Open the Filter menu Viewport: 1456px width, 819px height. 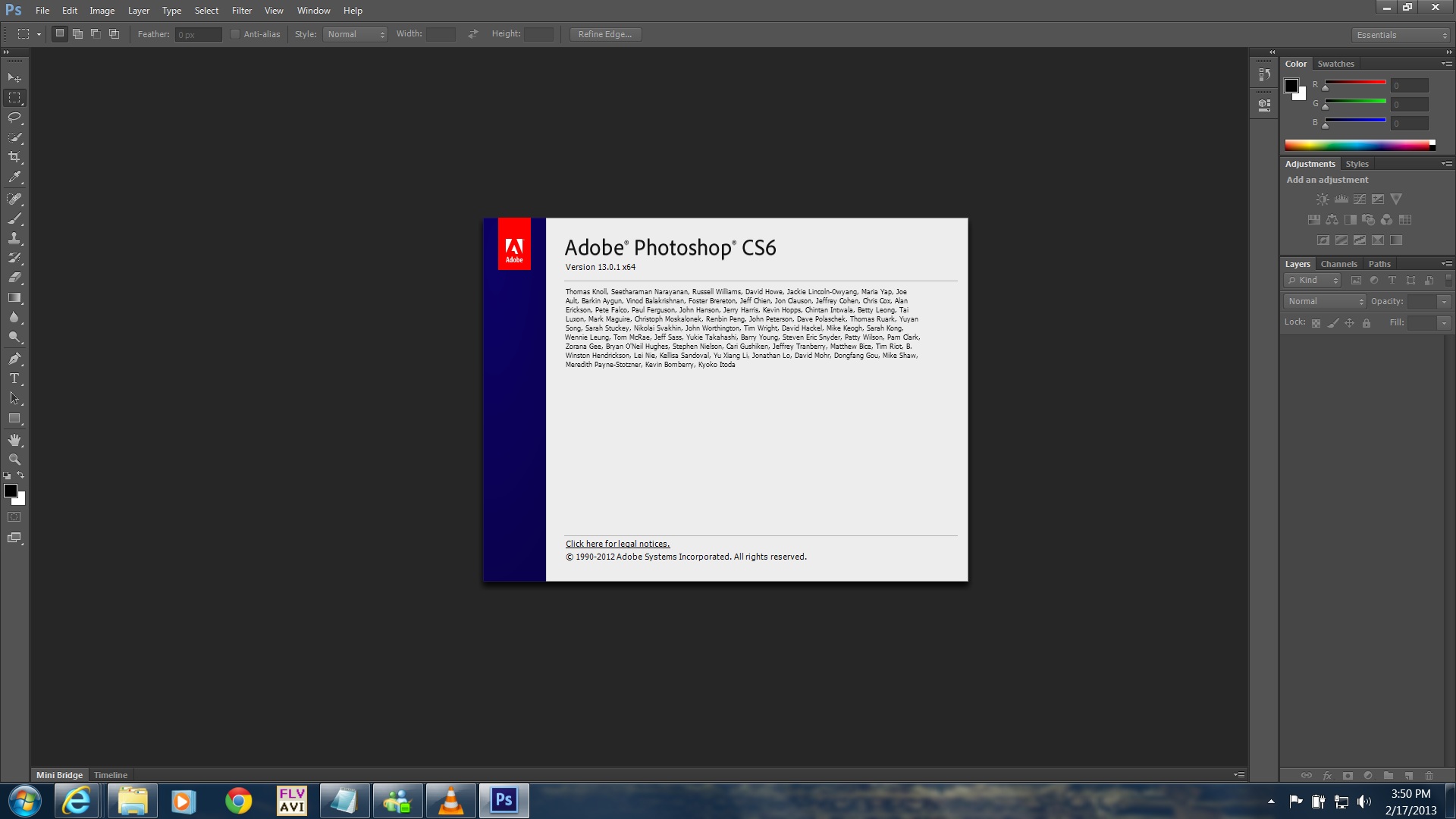(x=241, y=10)
